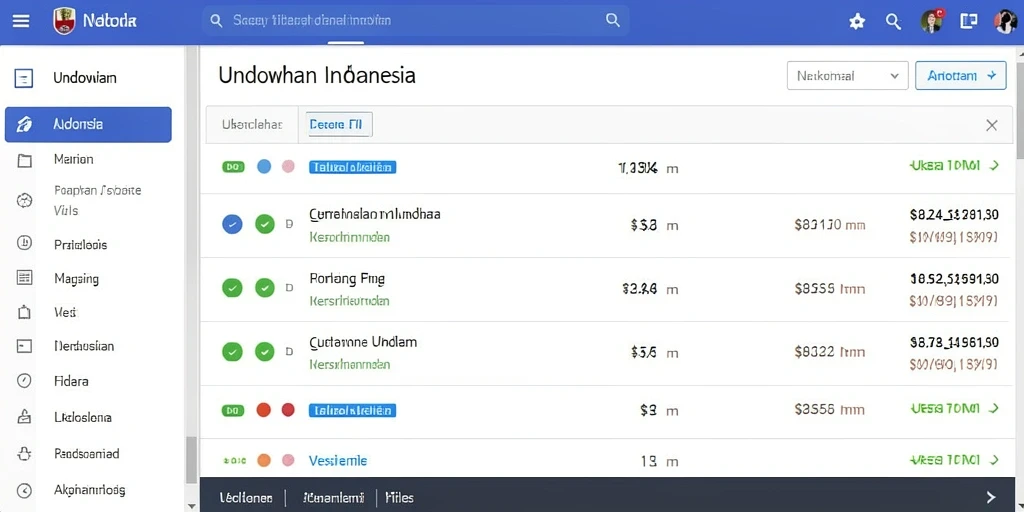1024x512 pixels.
Task: Click first red dot in second group row
Action: coord(263,410)
